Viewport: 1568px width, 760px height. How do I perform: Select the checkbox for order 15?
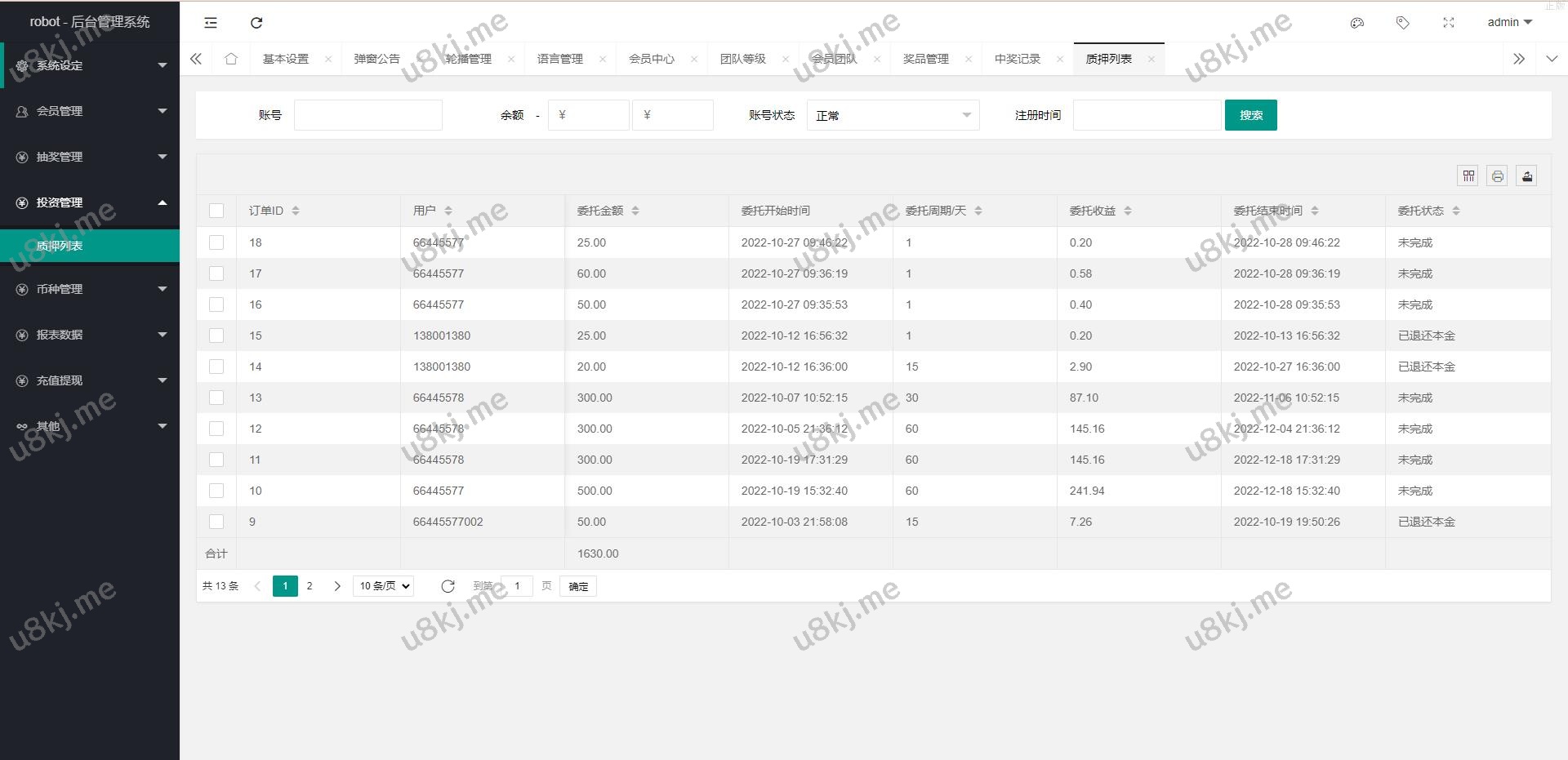[216, 336]
